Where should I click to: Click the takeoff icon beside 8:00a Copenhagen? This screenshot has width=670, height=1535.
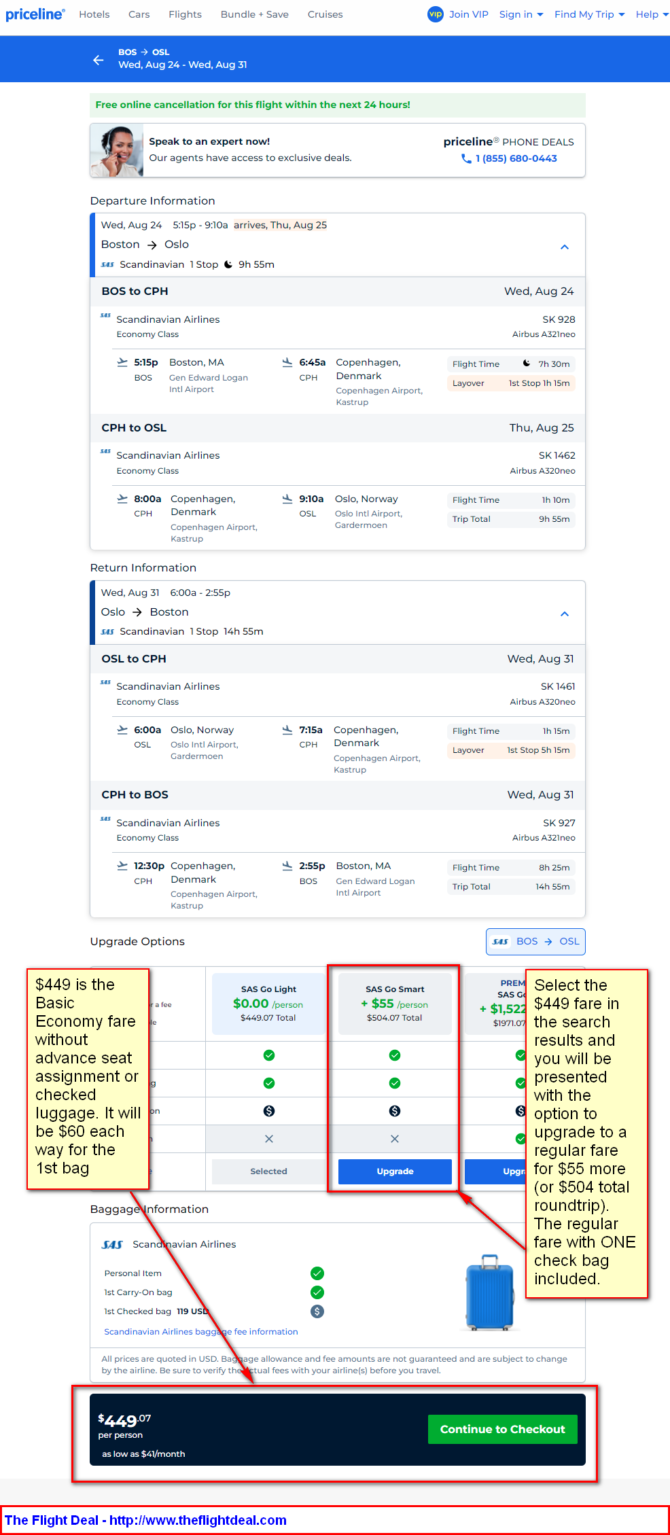123,498
